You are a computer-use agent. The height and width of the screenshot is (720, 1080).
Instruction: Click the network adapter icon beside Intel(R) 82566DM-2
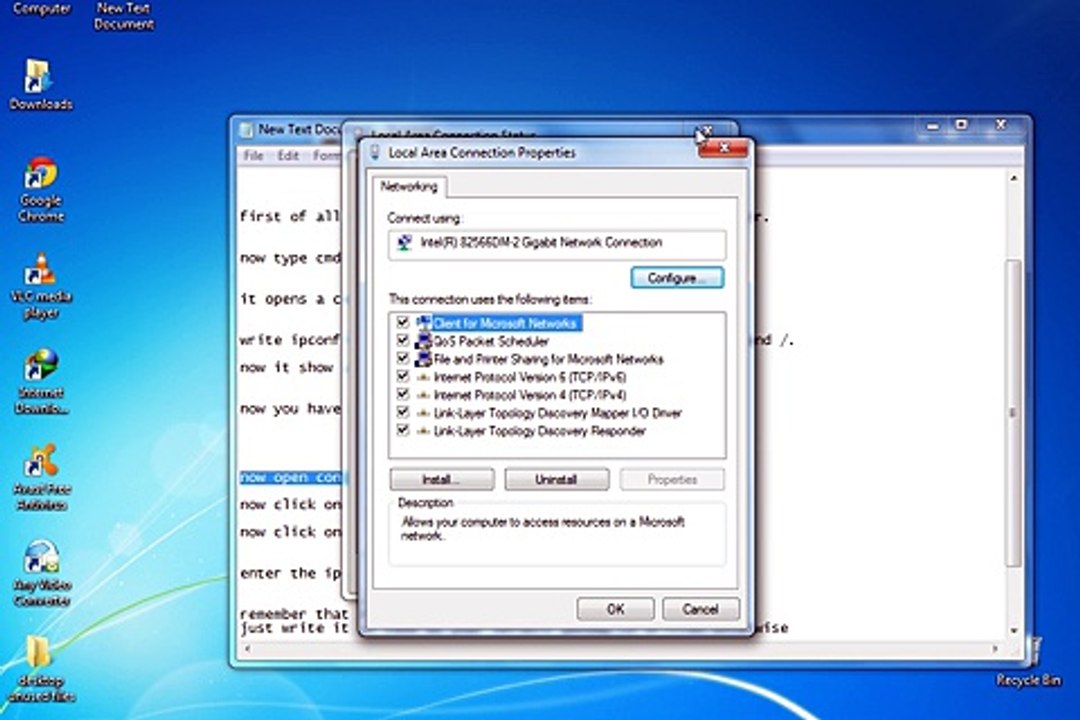pos(404,243)
